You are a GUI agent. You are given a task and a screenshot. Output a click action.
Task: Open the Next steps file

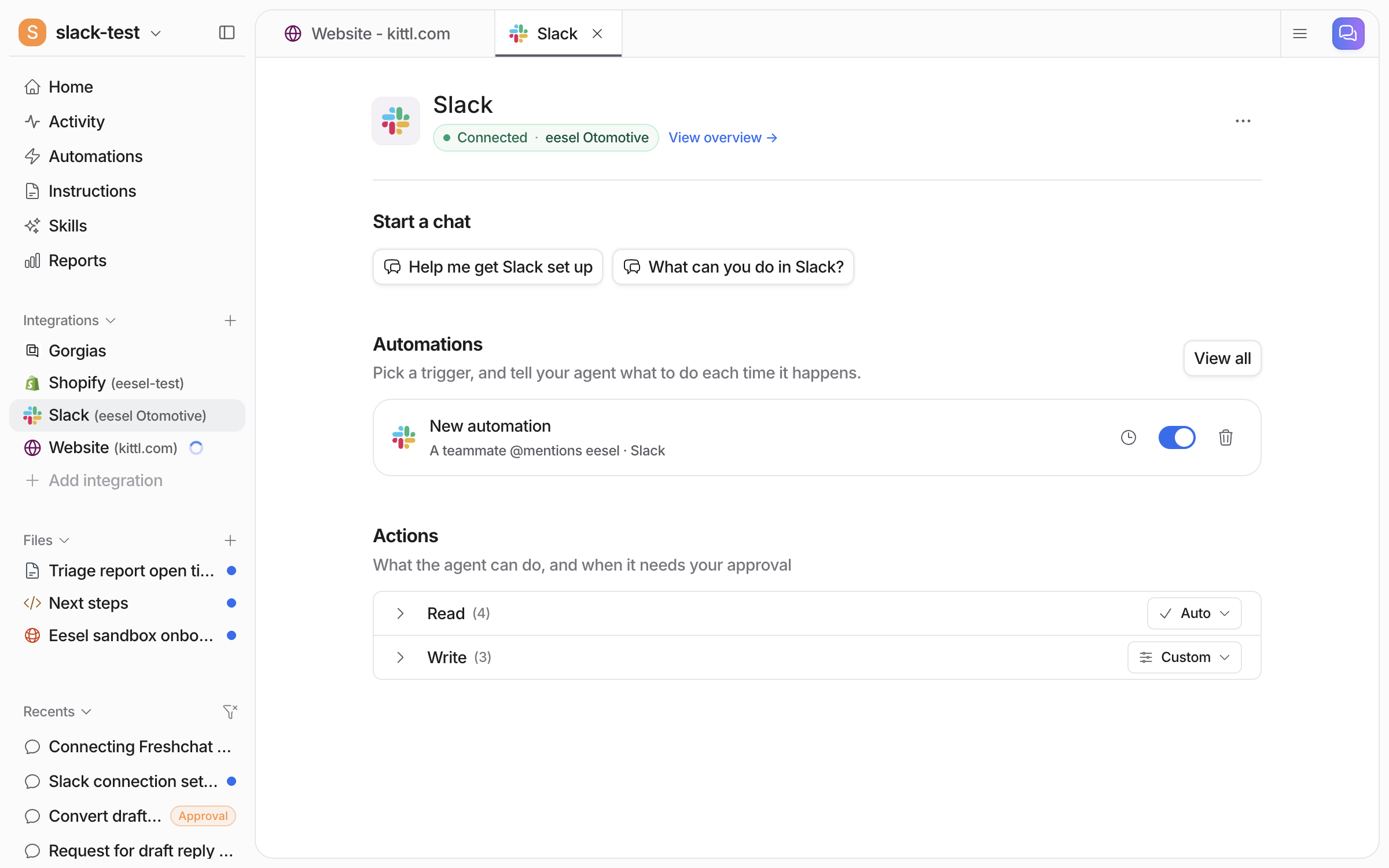click(x=127, y=603)
